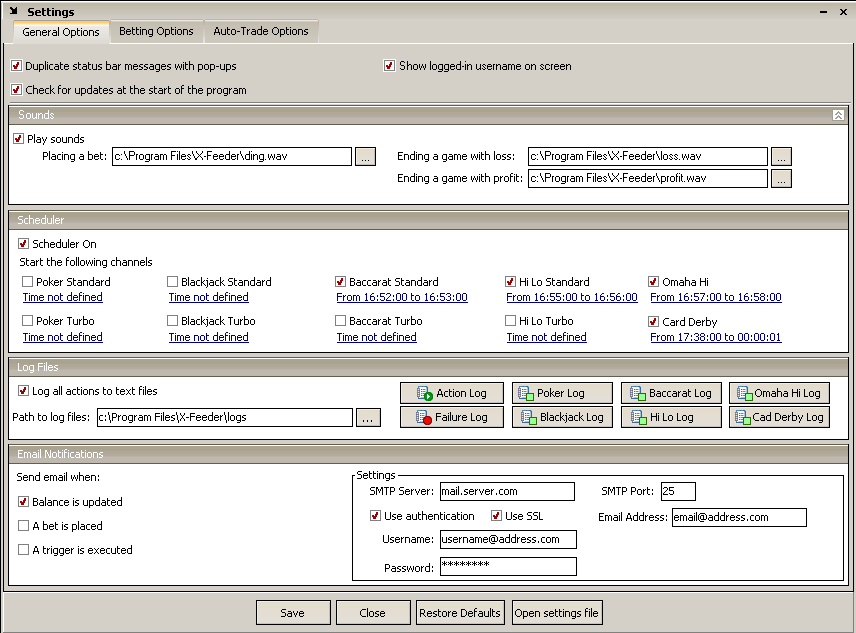Click Open settings file button
This screenshot has height=633, width=856.
556,613
